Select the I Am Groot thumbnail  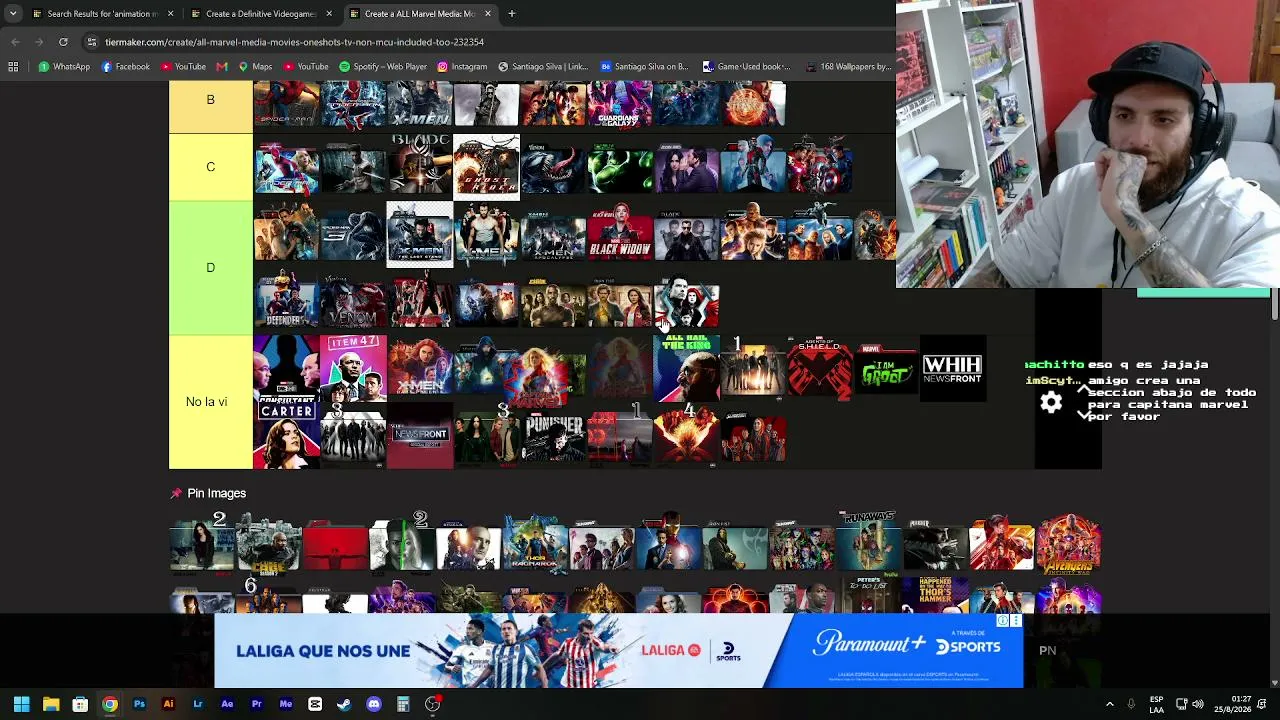pyautogui.click(x=887, y=368)
